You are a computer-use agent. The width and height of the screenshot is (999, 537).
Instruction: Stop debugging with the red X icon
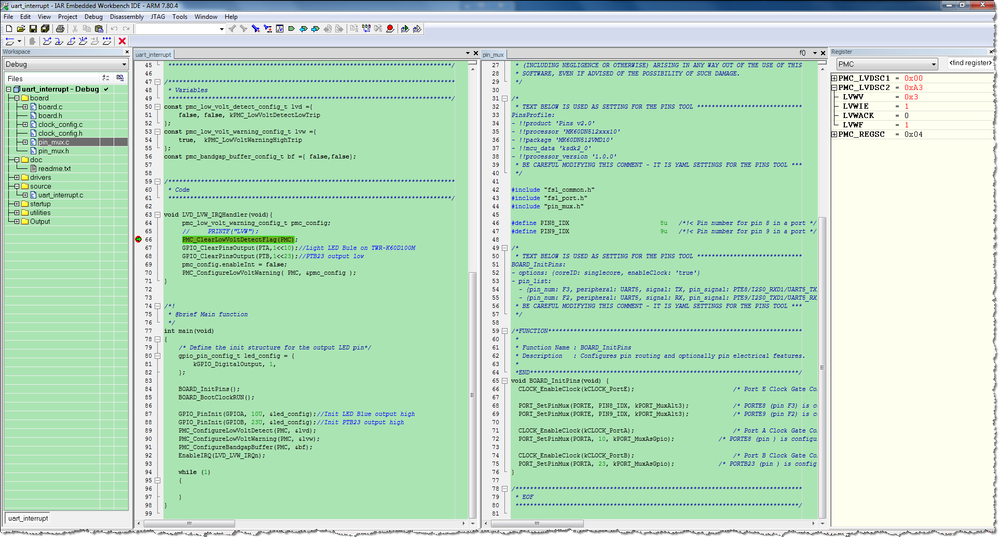coord(122,41)
